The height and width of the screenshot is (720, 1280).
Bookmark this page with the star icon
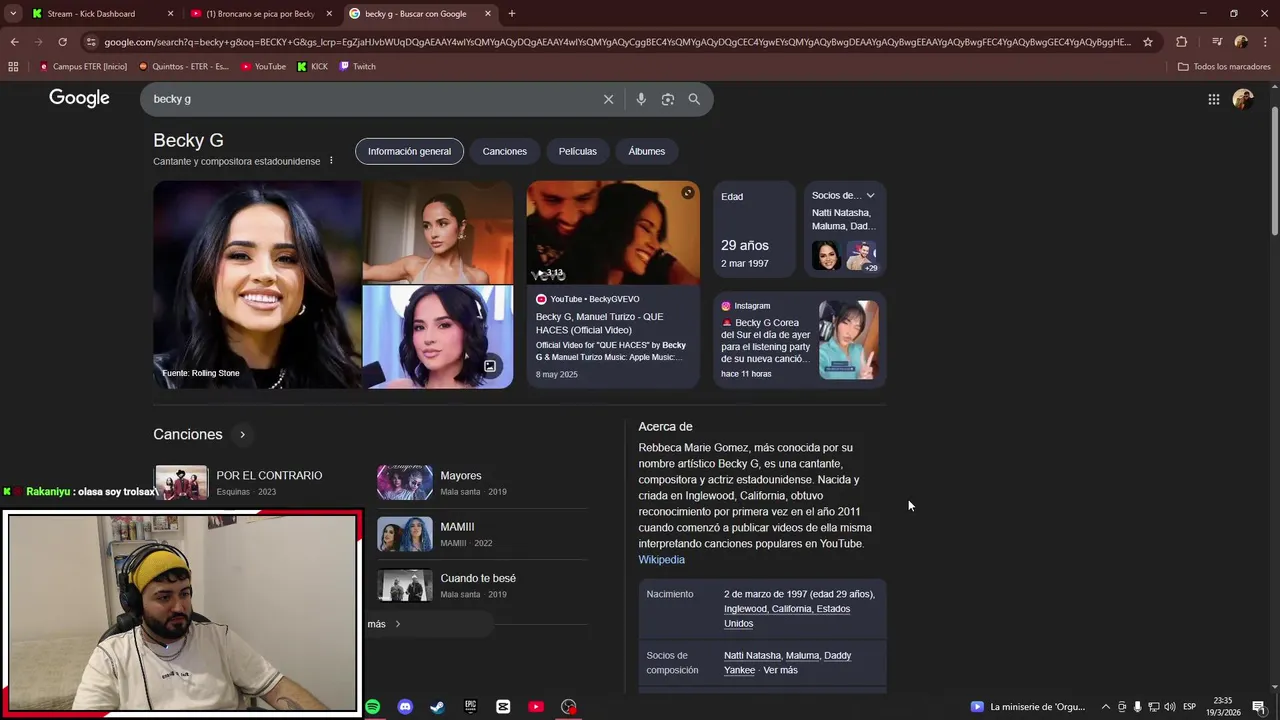(x=1148, y=42)
